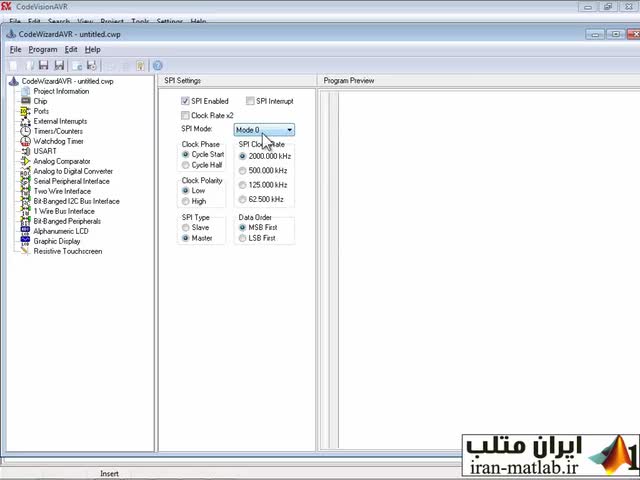The height and width of the screenshot is (480, 640).
Task: Select 62.500 kHz SPI clock rate
Action: click(x=242, y=199)
